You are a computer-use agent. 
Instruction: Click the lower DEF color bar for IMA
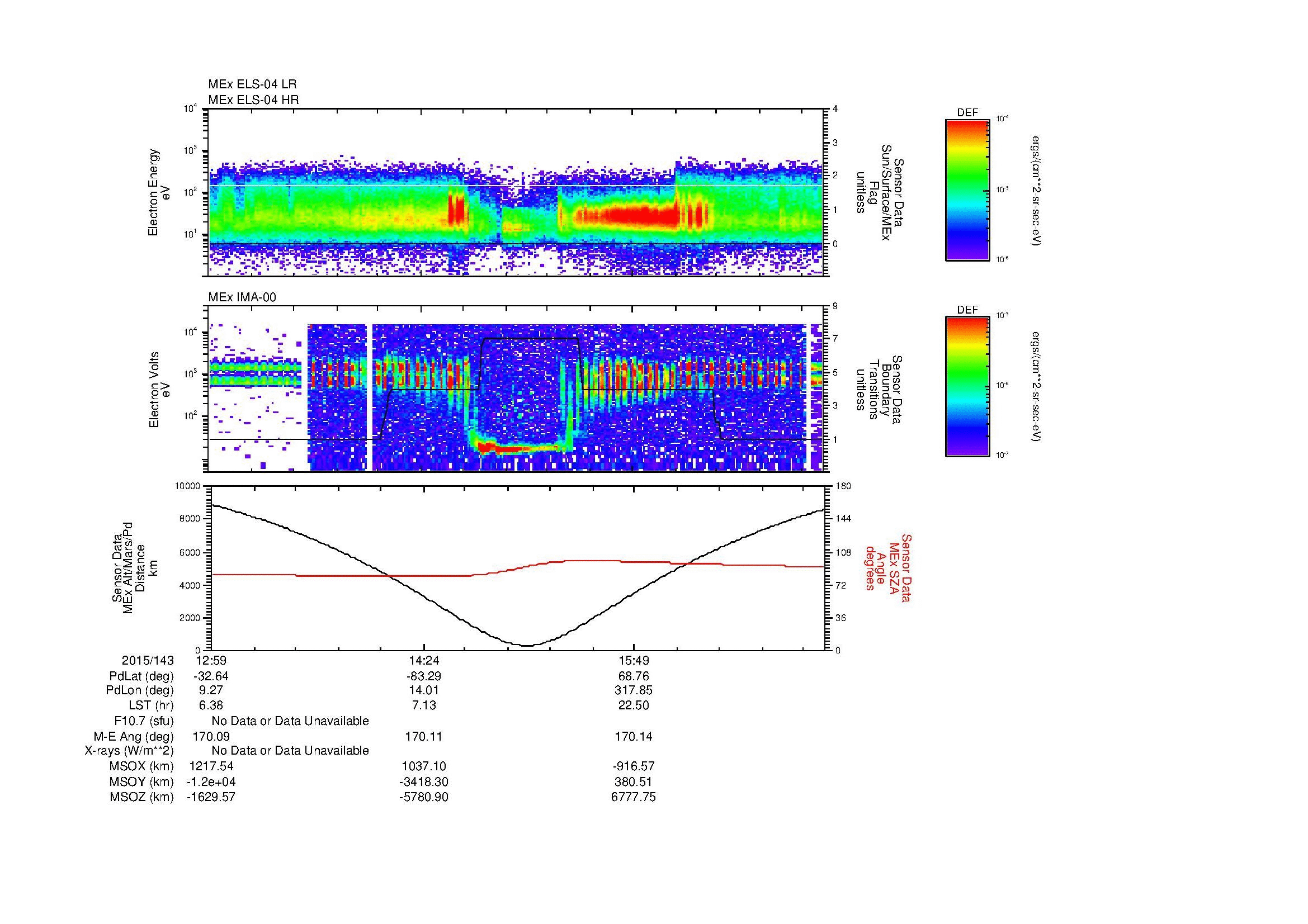[x=967, y=387]
